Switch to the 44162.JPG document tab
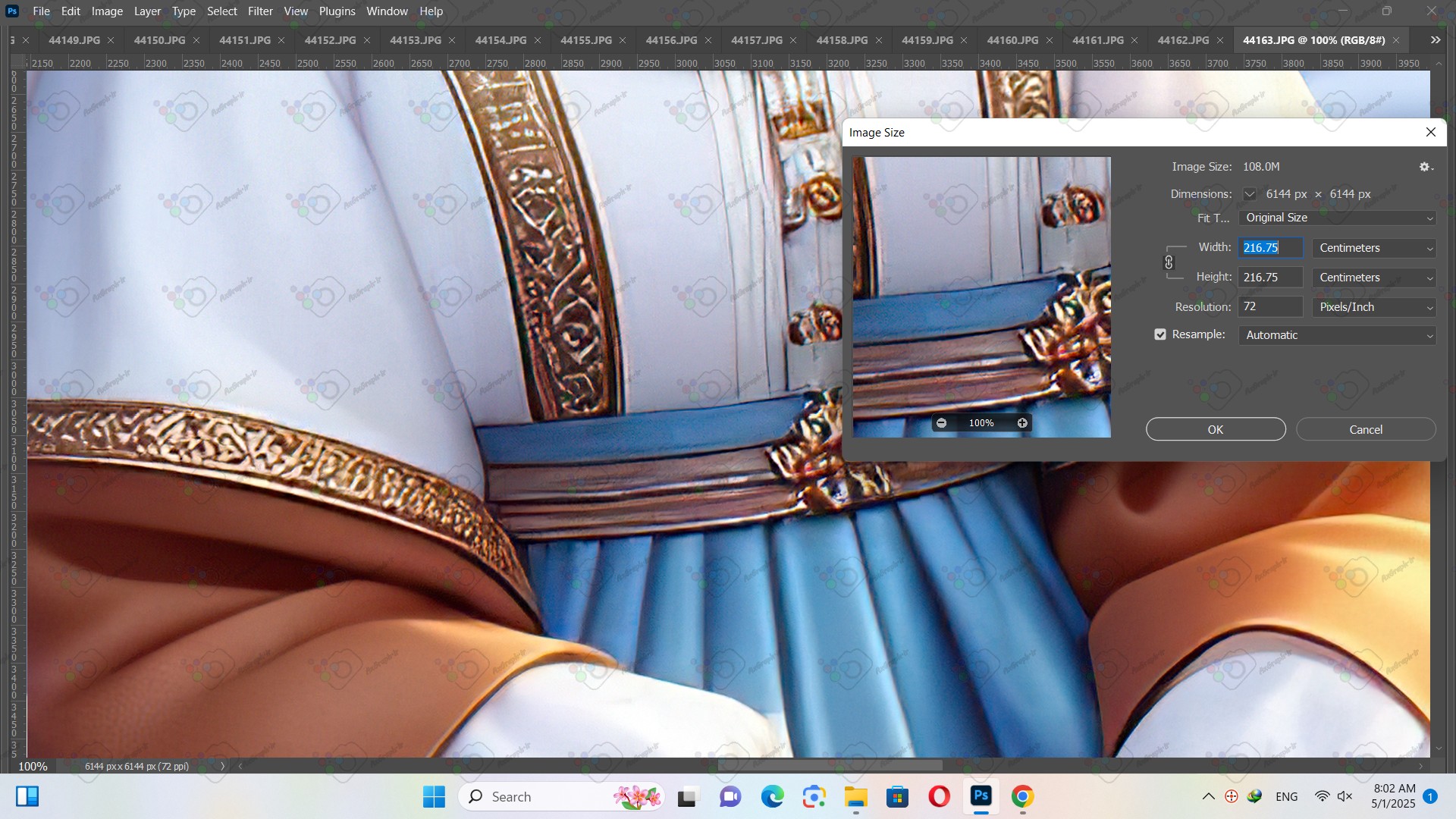This screenshot has width=1456, height=819. [x=1183, y=40]
